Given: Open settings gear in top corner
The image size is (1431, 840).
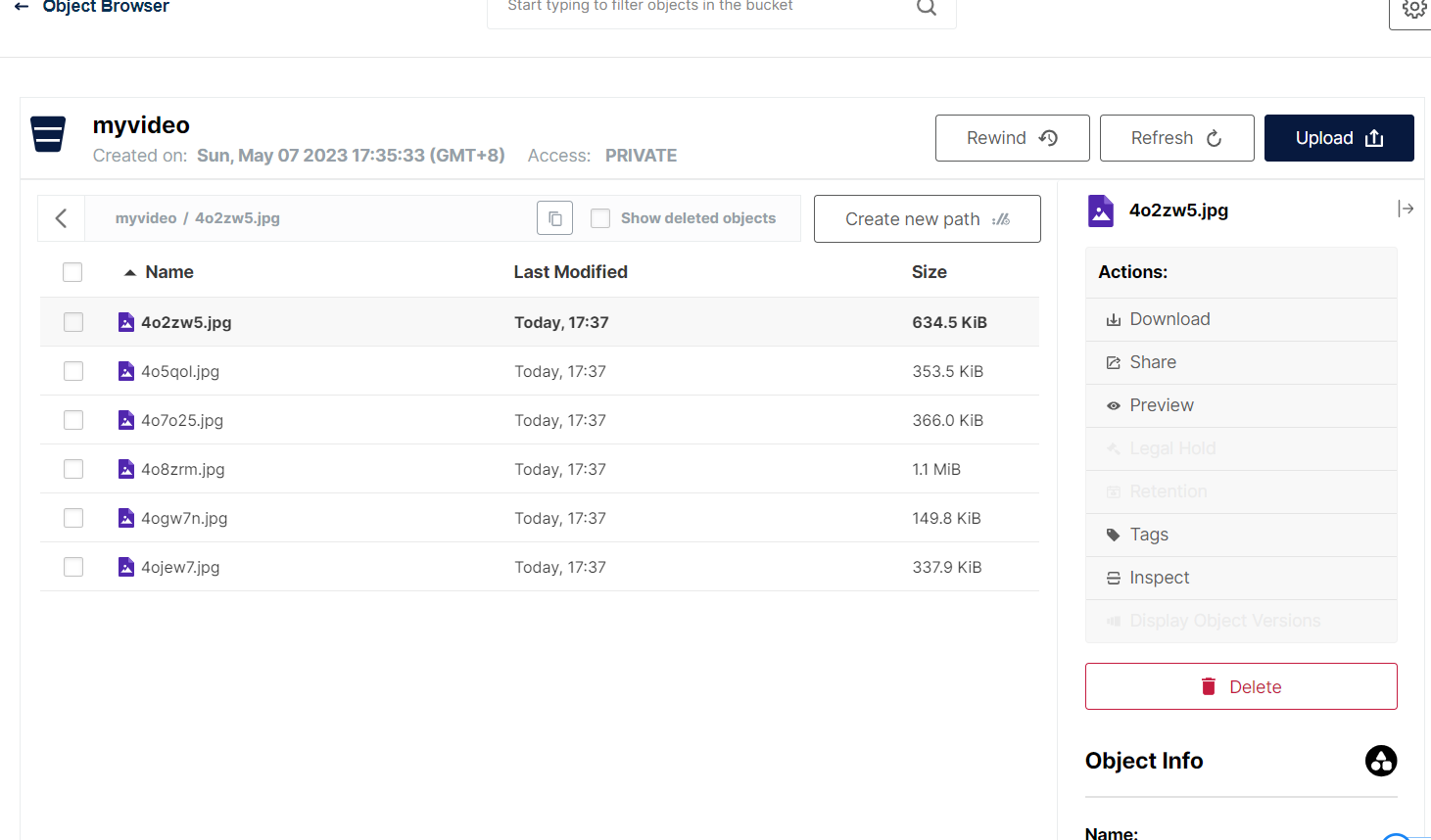Looking at the screenshot, I should pyautogui.click(x=1413, y=9).
